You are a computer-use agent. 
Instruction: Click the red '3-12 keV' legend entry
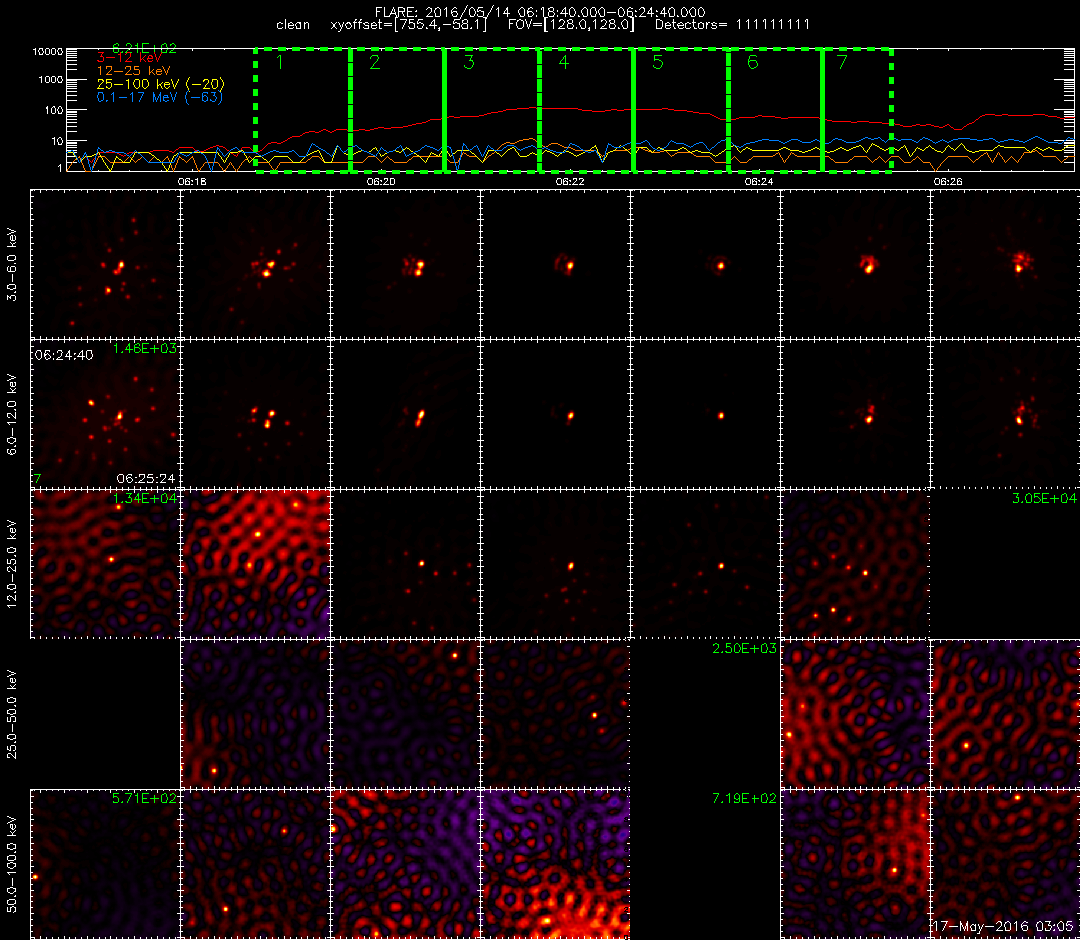(x=129, y=59)
